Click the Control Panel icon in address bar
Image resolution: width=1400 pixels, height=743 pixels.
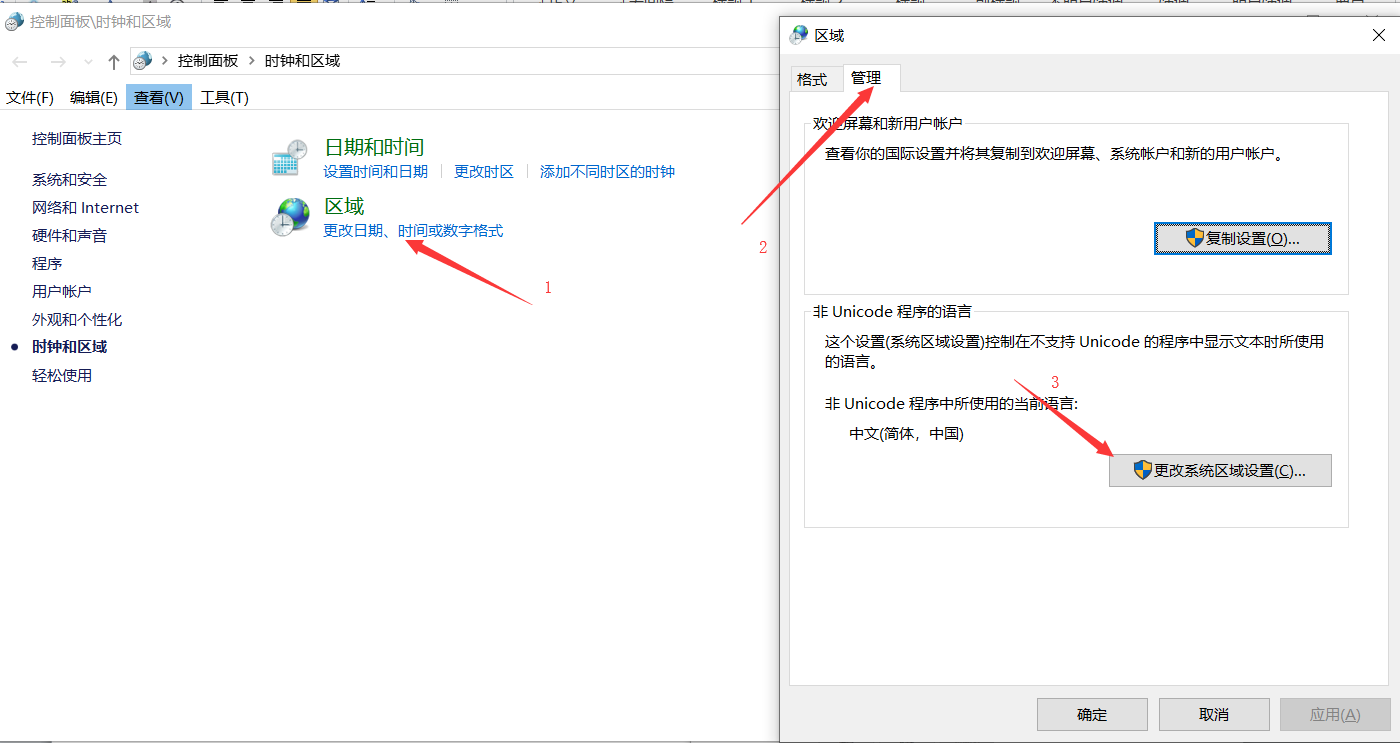[143, 61]
